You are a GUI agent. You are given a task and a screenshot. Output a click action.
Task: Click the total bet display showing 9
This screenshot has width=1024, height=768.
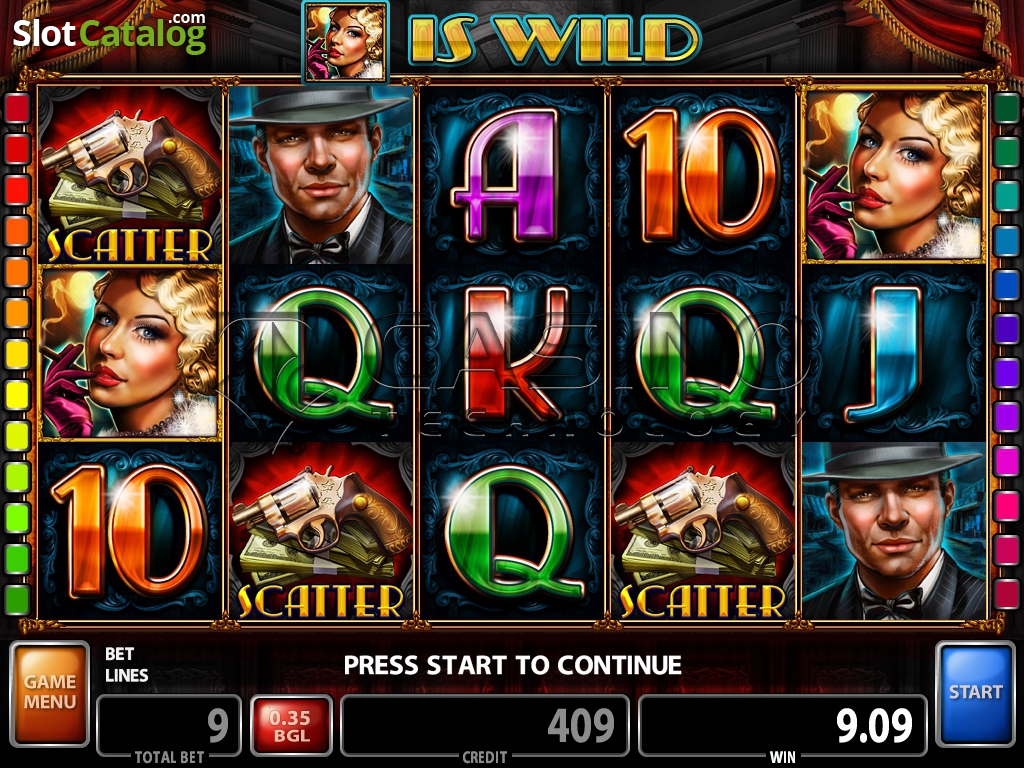170,726
